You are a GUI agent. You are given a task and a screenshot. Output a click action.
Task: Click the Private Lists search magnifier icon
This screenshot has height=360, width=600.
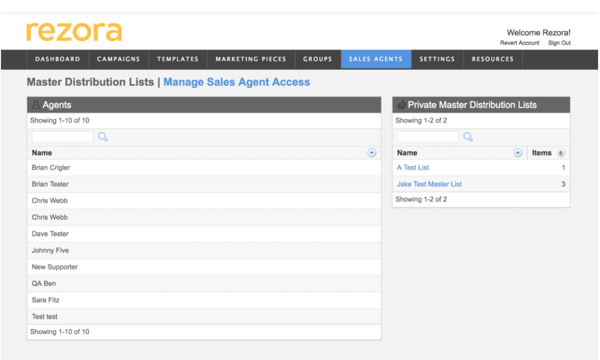click(468, 137)
